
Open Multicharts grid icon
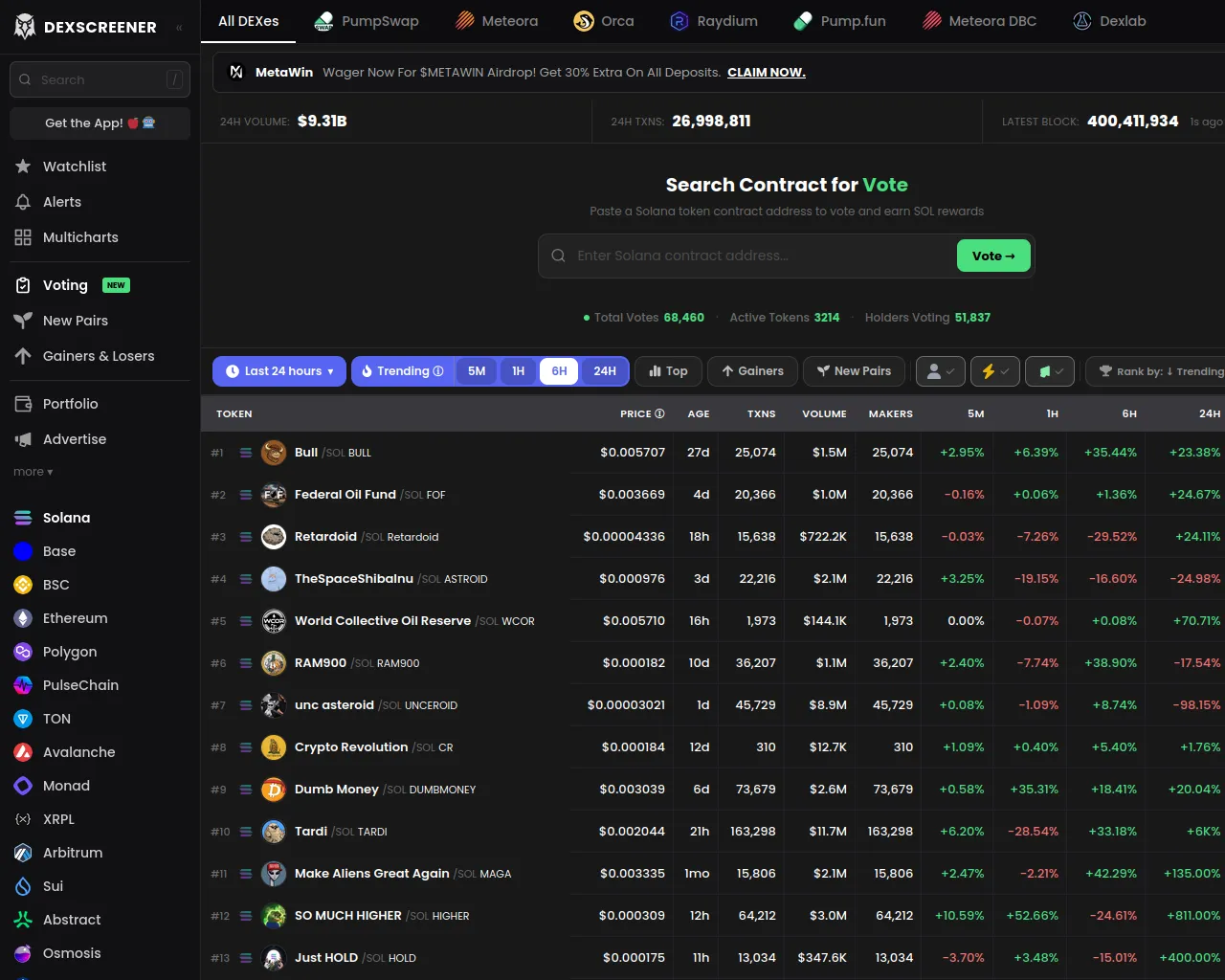point(23,237)
